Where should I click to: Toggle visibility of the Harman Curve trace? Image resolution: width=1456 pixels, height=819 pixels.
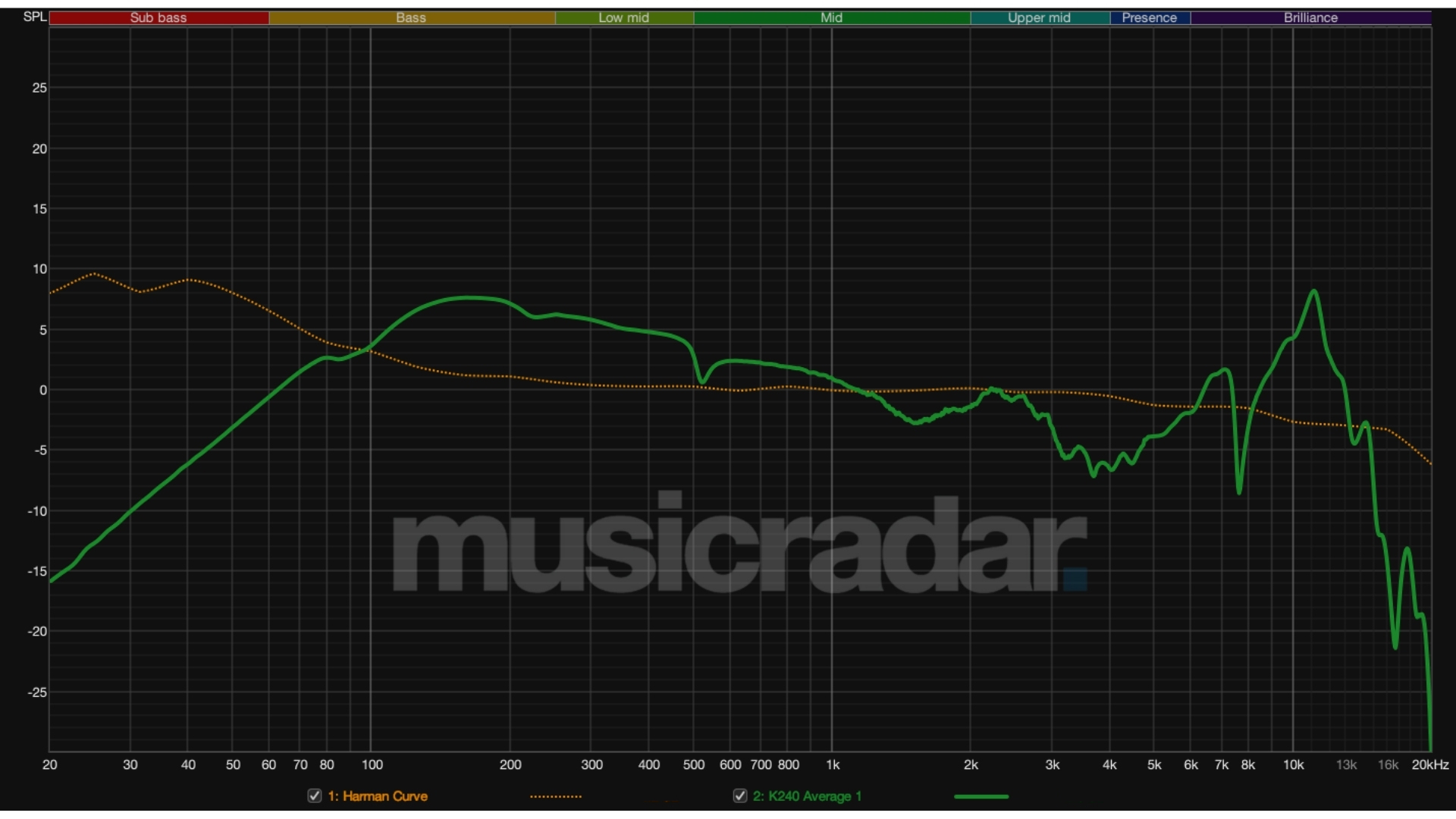[313, 796]
